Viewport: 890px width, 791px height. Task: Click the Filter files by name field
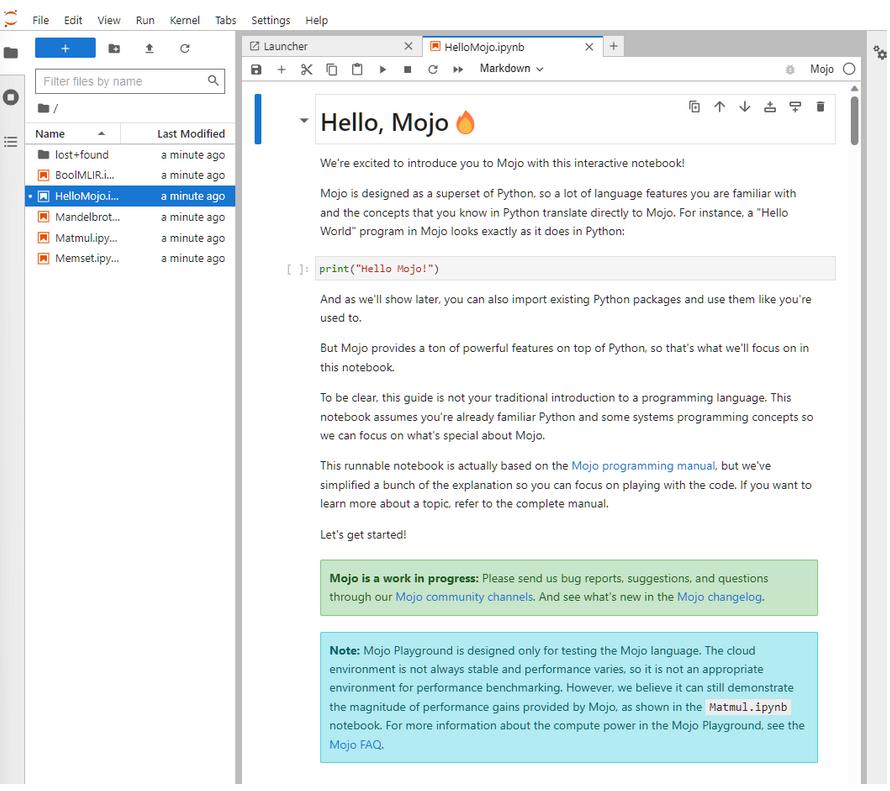point(122,81)
